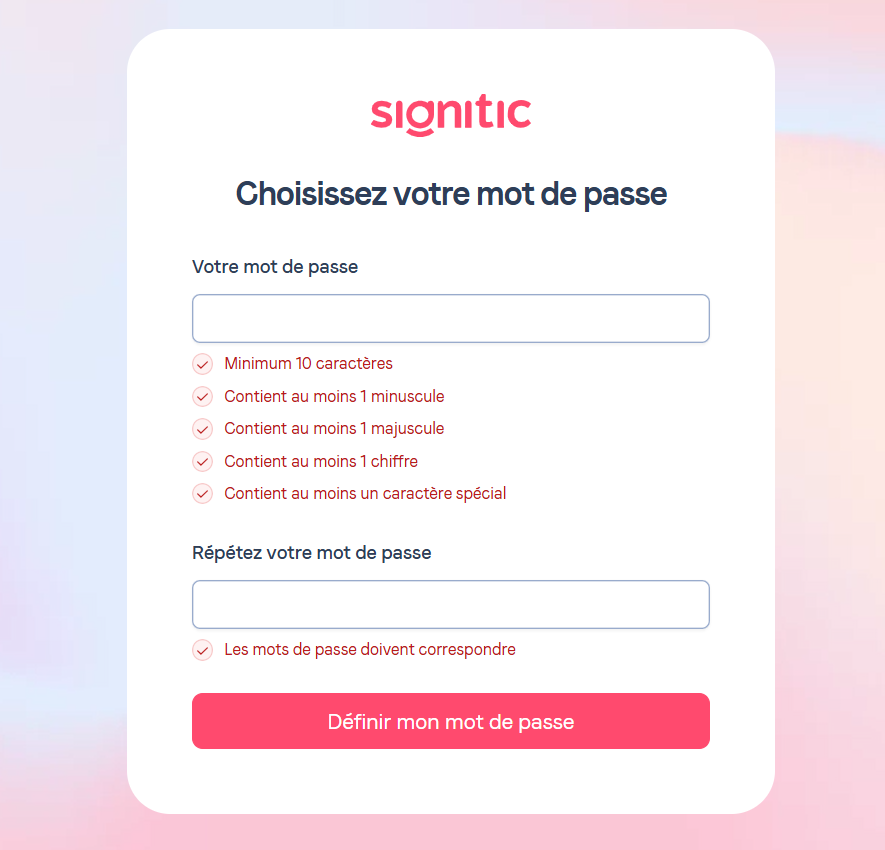Click the Répétez votre mot de passe label
Image resolution: width=885 pixels, height=850 pixels.
click(312, 553)
